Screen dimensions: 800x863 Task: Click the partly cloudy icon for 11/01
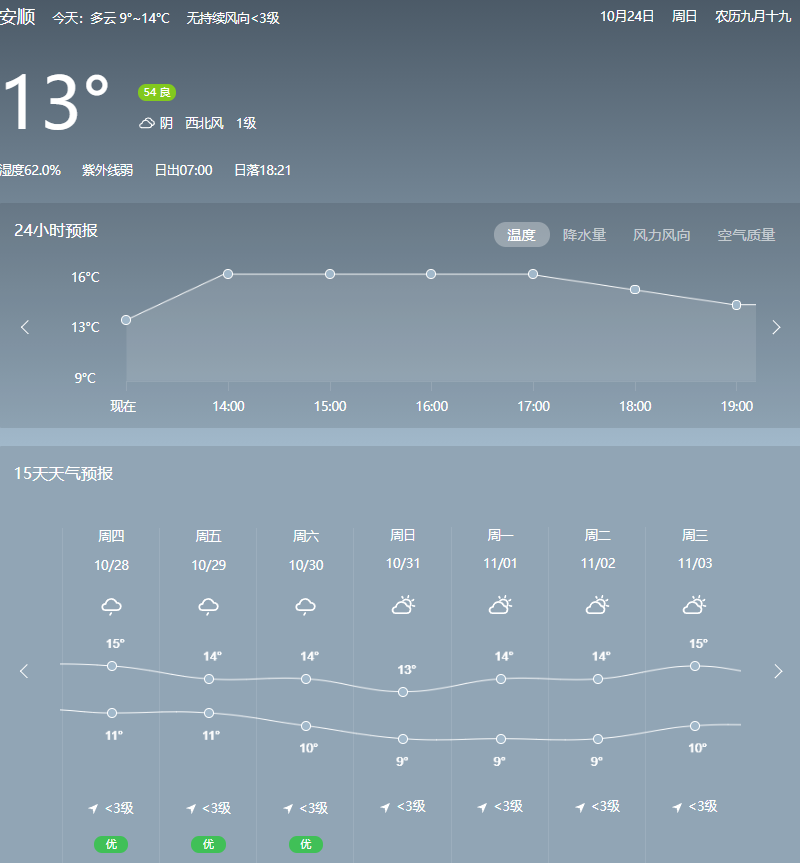click(500, 605)
